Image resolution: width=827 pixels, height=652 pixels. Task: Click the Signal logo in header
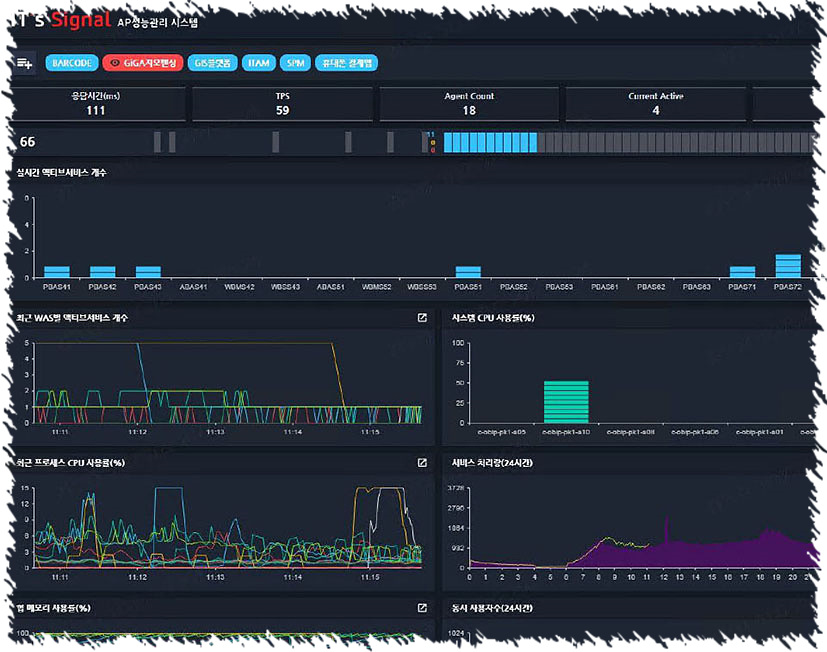click(81, 20)
